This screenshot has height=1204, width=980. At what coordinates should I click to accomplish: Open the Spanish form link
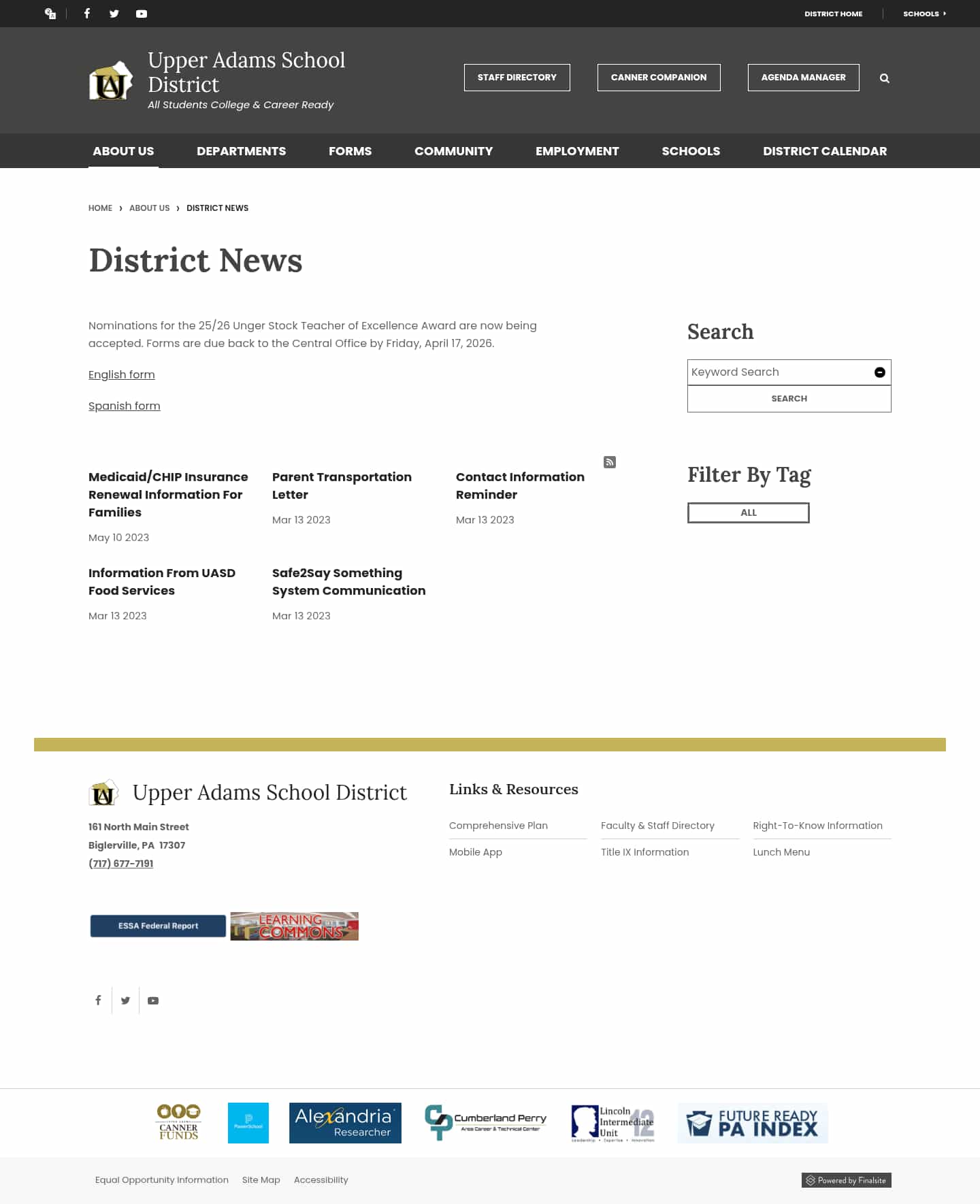tap(125, 406)
